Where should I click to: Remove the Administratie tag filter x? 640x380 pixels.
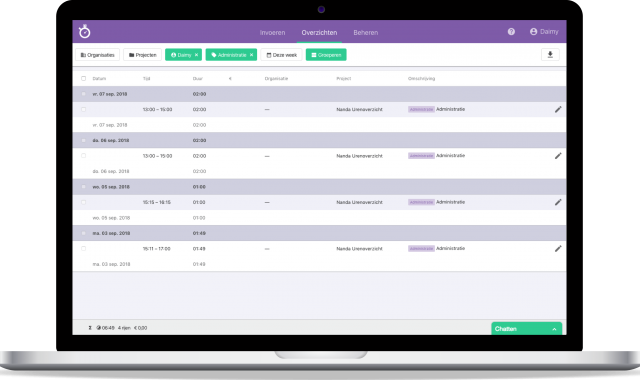point(251,55)
